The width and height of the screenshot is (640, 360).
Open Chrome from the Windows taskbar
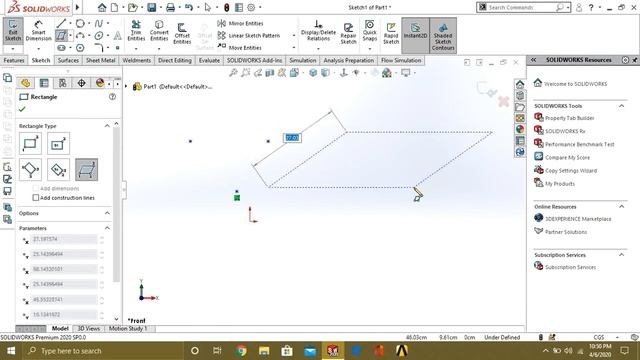pos(241,351)
